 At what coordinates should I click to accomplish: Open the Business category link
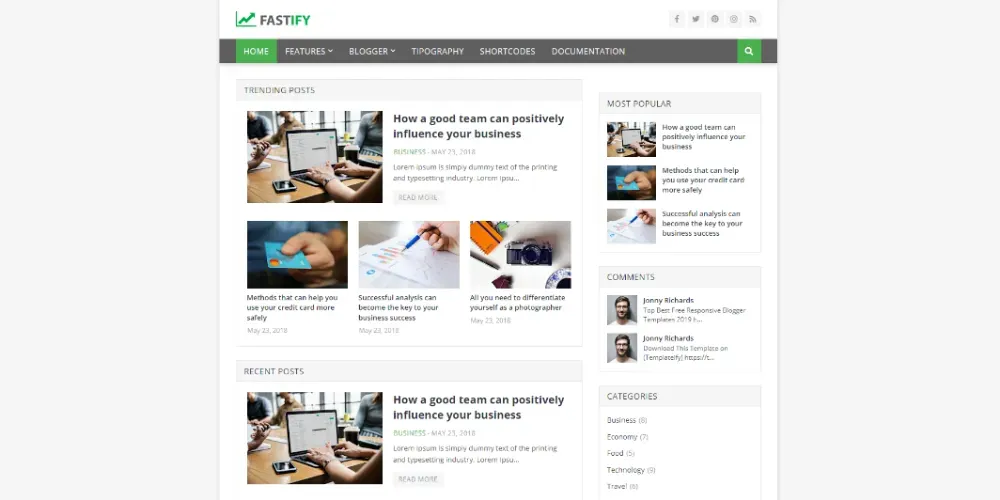tap(621, 420)
